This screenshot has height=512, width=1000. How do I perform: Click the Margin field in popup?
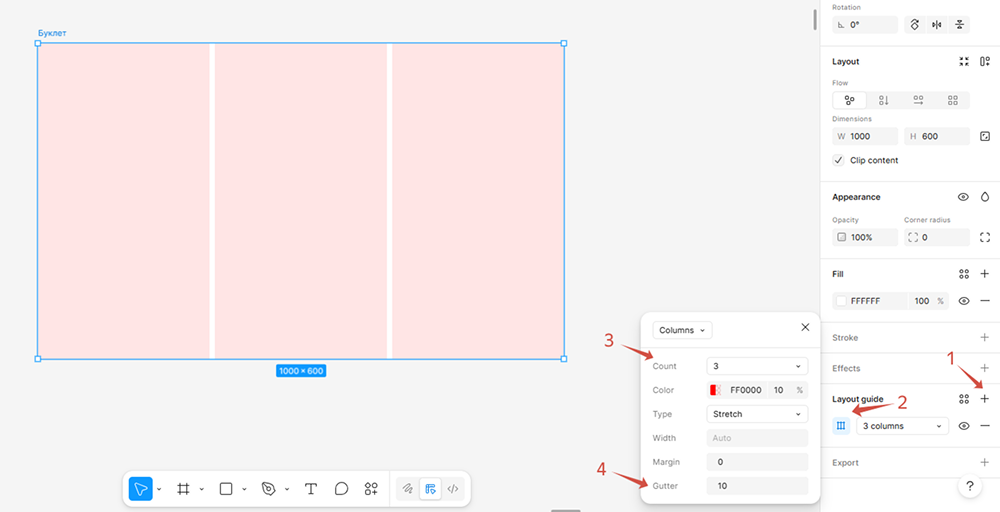pyautogui.click(x=757, y=462)
